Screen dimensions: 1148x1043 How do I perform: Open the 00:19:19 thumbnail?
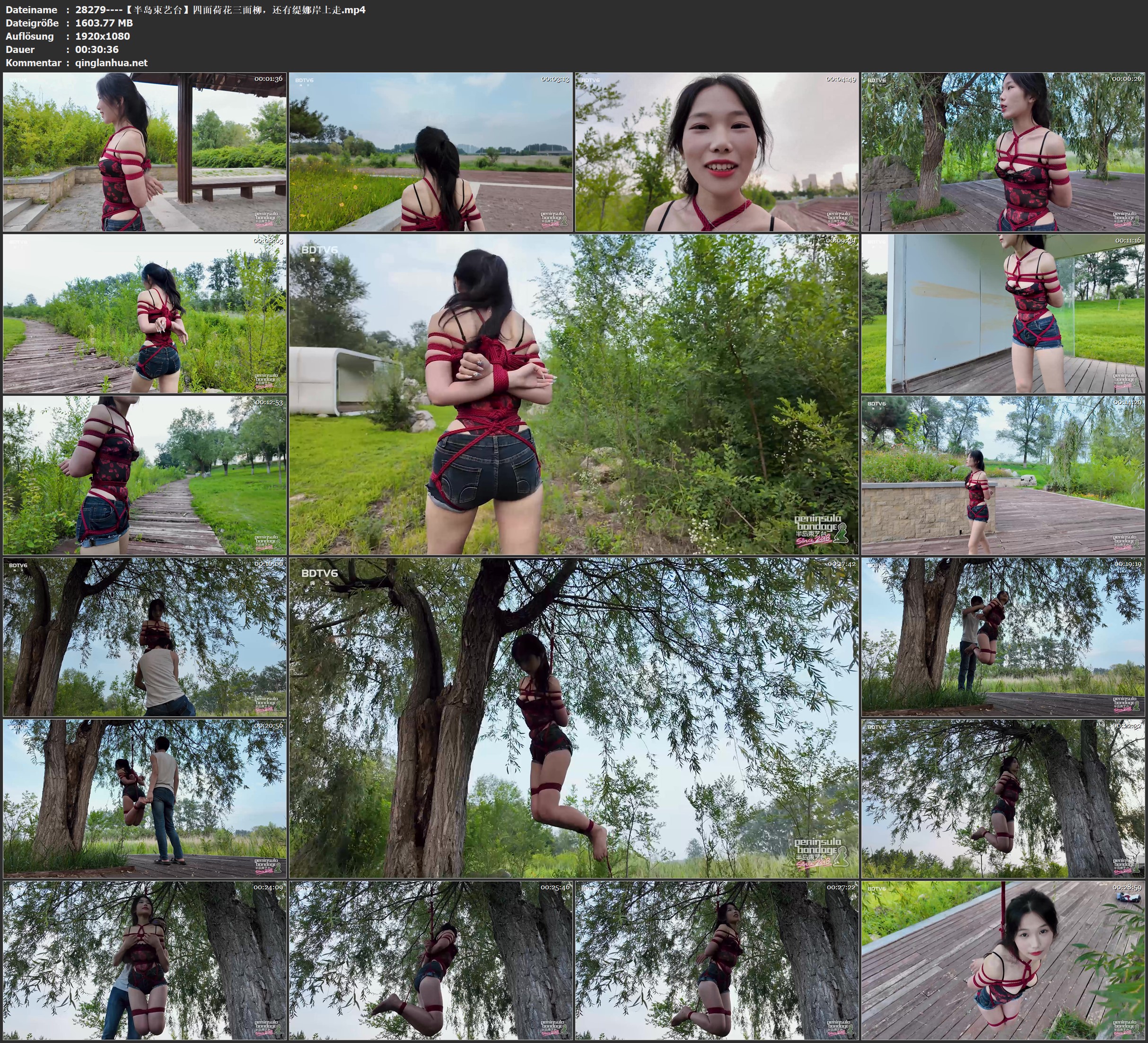[x=1003, y=637]
